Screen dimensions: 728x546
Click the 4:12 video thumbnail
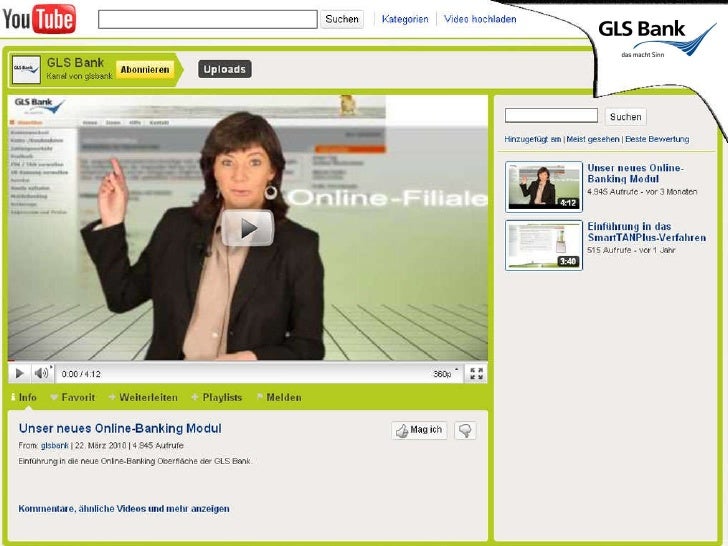tap(544, 187)
